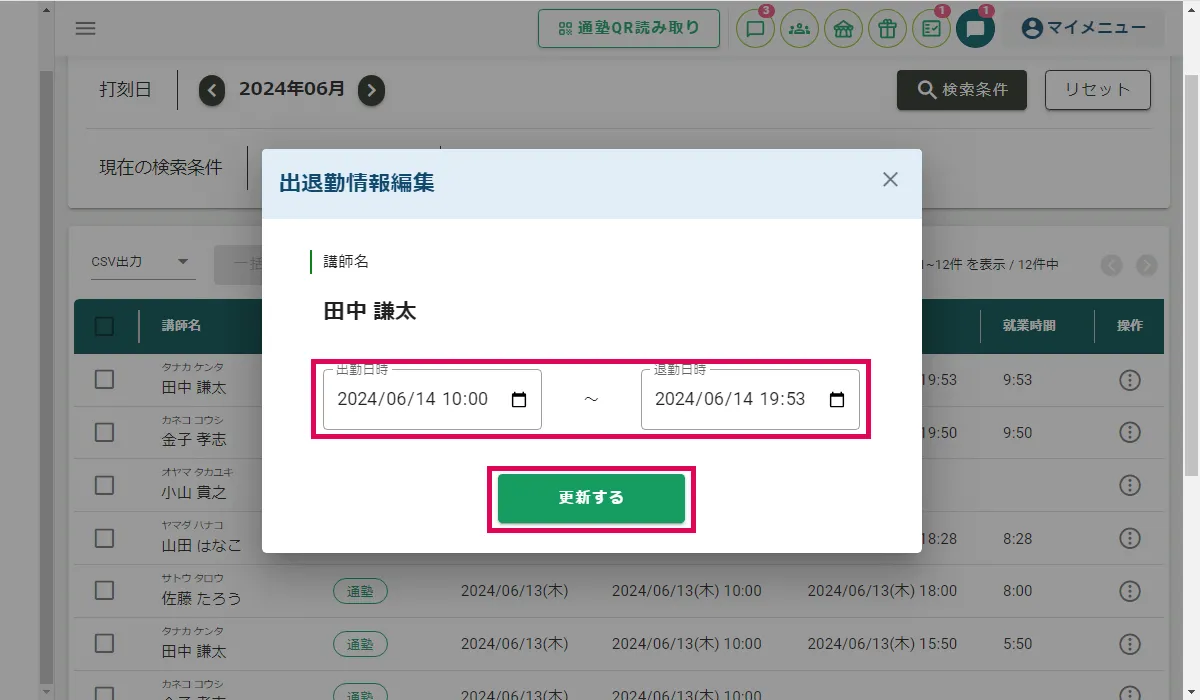The height and width of the screenshot is (700, 1200).
Task: Check the box for 田中 謙太 5:50 row
Action: point(104,644)
